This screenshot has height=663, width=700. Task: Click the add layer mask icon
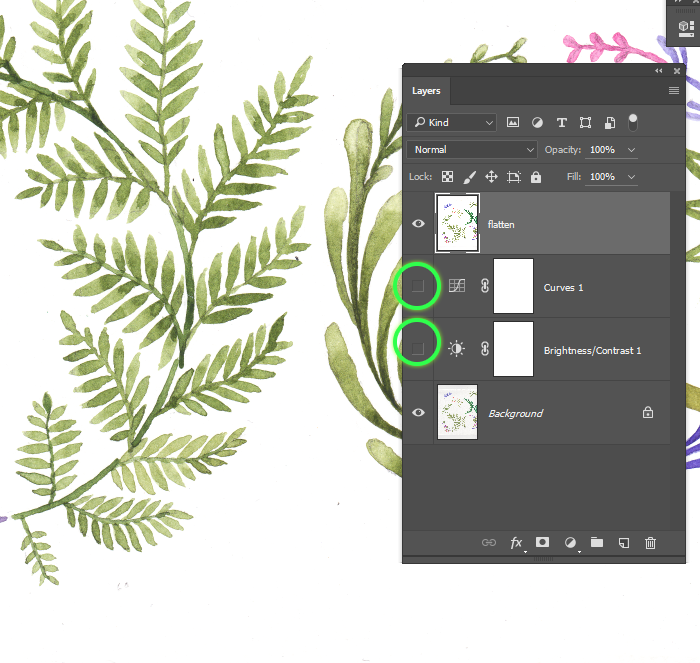pos(543,542)
